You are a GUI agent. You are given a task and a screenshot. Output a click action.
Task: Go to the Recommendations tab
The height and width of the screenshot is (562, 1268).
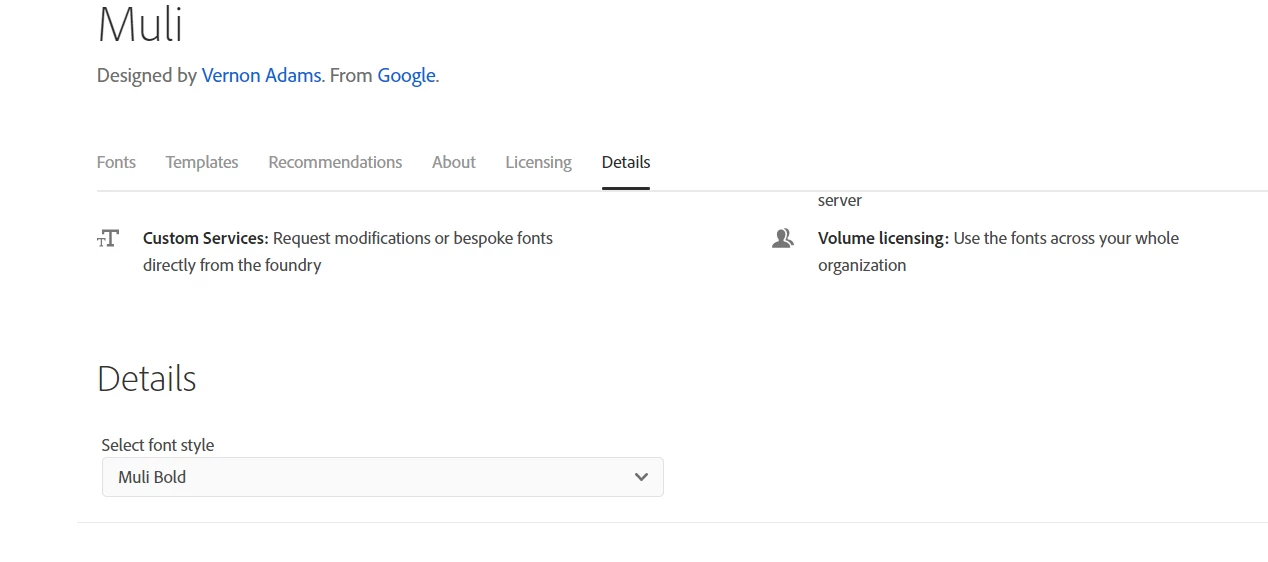click(x=335, y=162)
